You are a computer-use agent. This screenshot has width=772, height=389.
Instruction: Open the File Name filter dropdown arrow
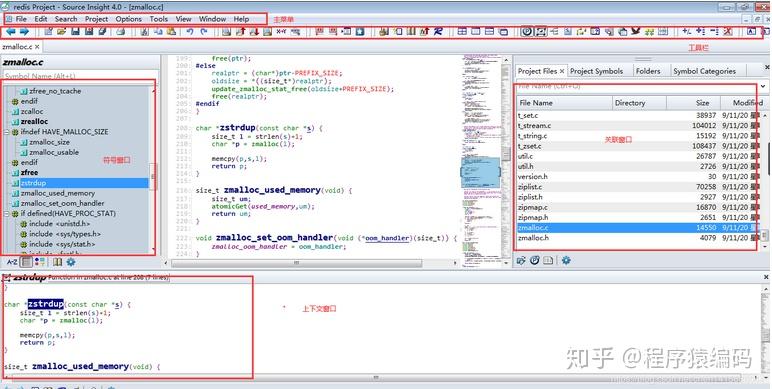pos(763,86)
